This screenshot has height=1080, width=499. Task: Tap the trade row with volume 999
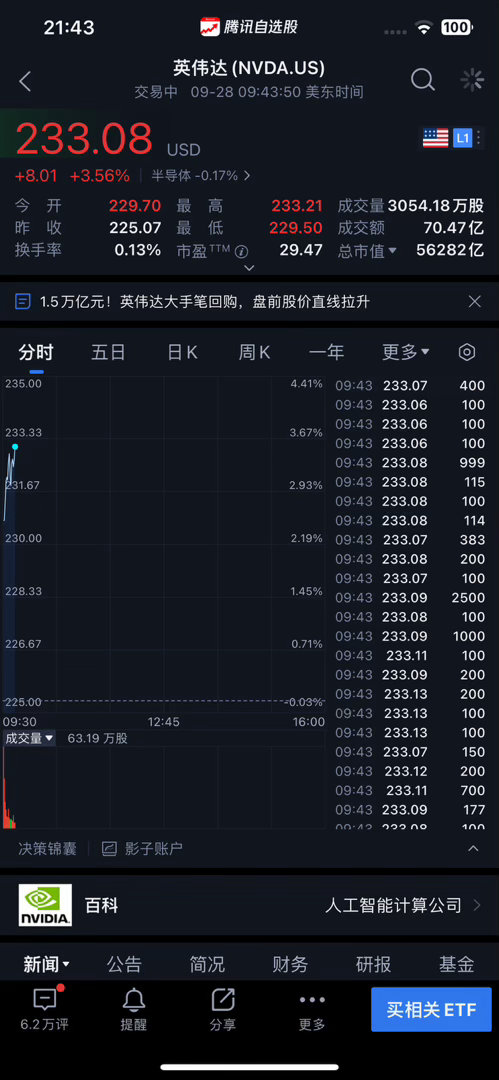(x=410, y=463)
